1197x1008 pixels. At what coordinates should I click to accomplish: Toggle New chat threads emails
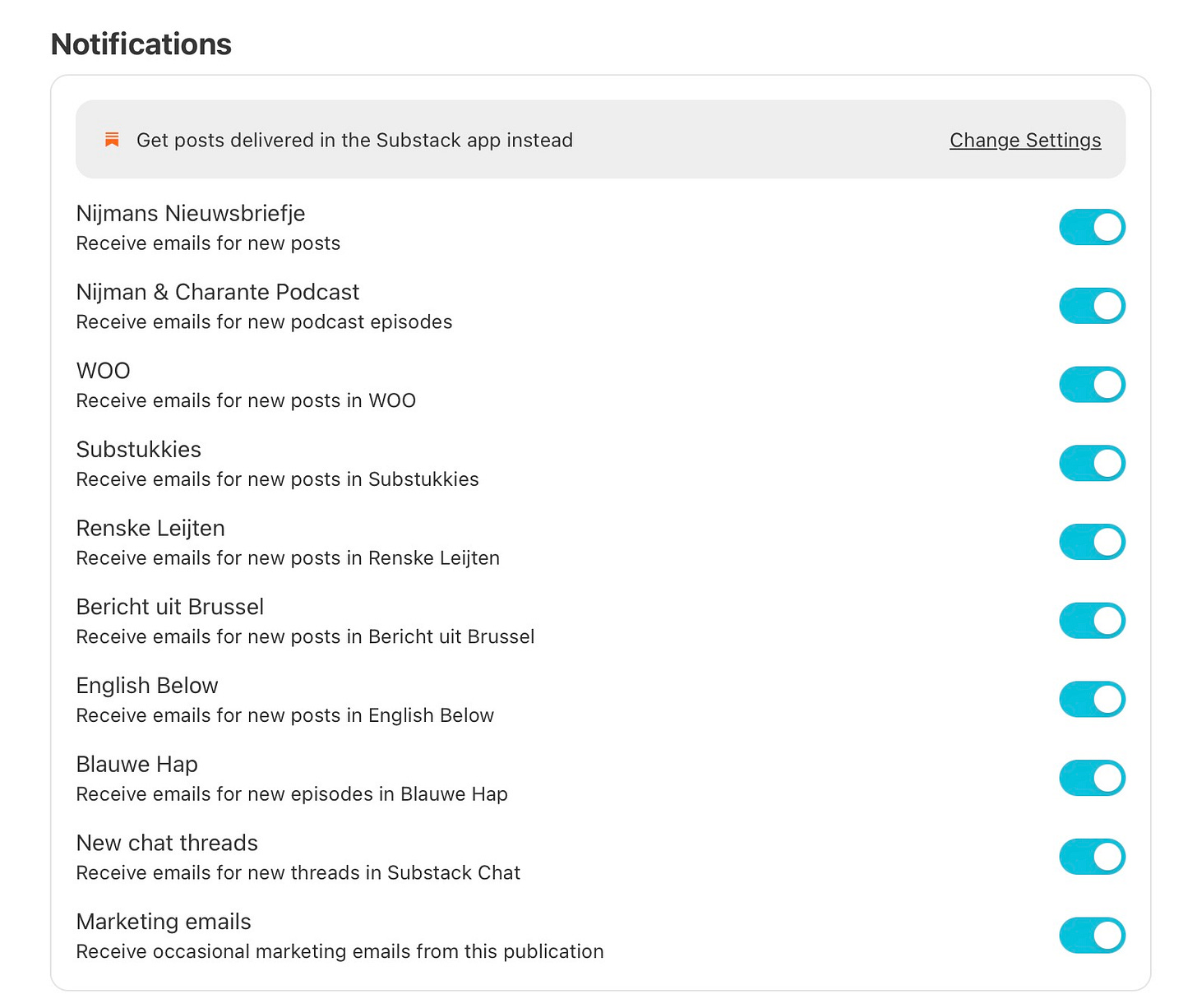click(1092, 857)
